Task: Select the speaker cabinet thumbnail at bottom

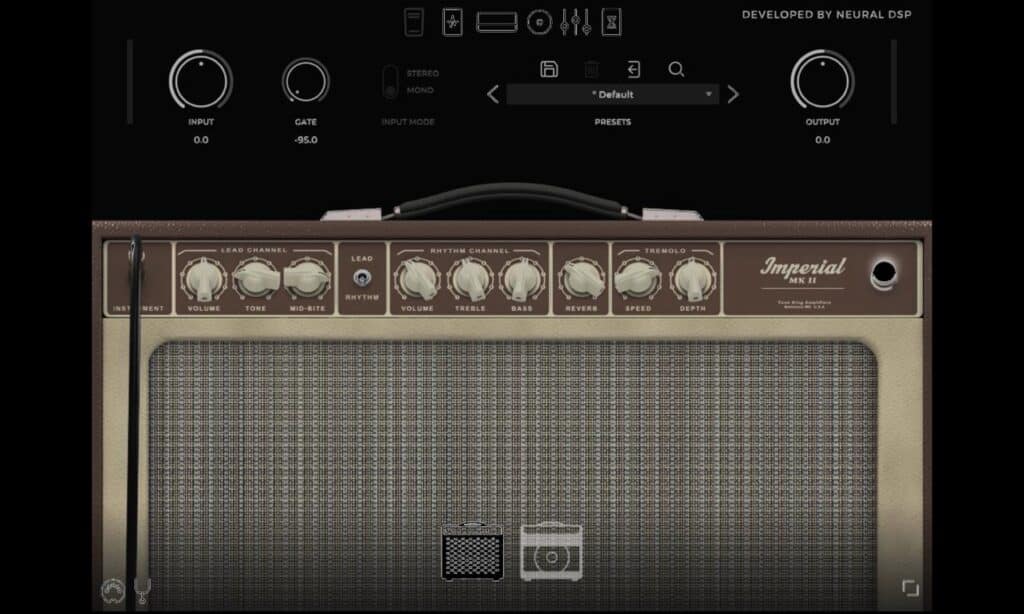Action: point(551,552)
